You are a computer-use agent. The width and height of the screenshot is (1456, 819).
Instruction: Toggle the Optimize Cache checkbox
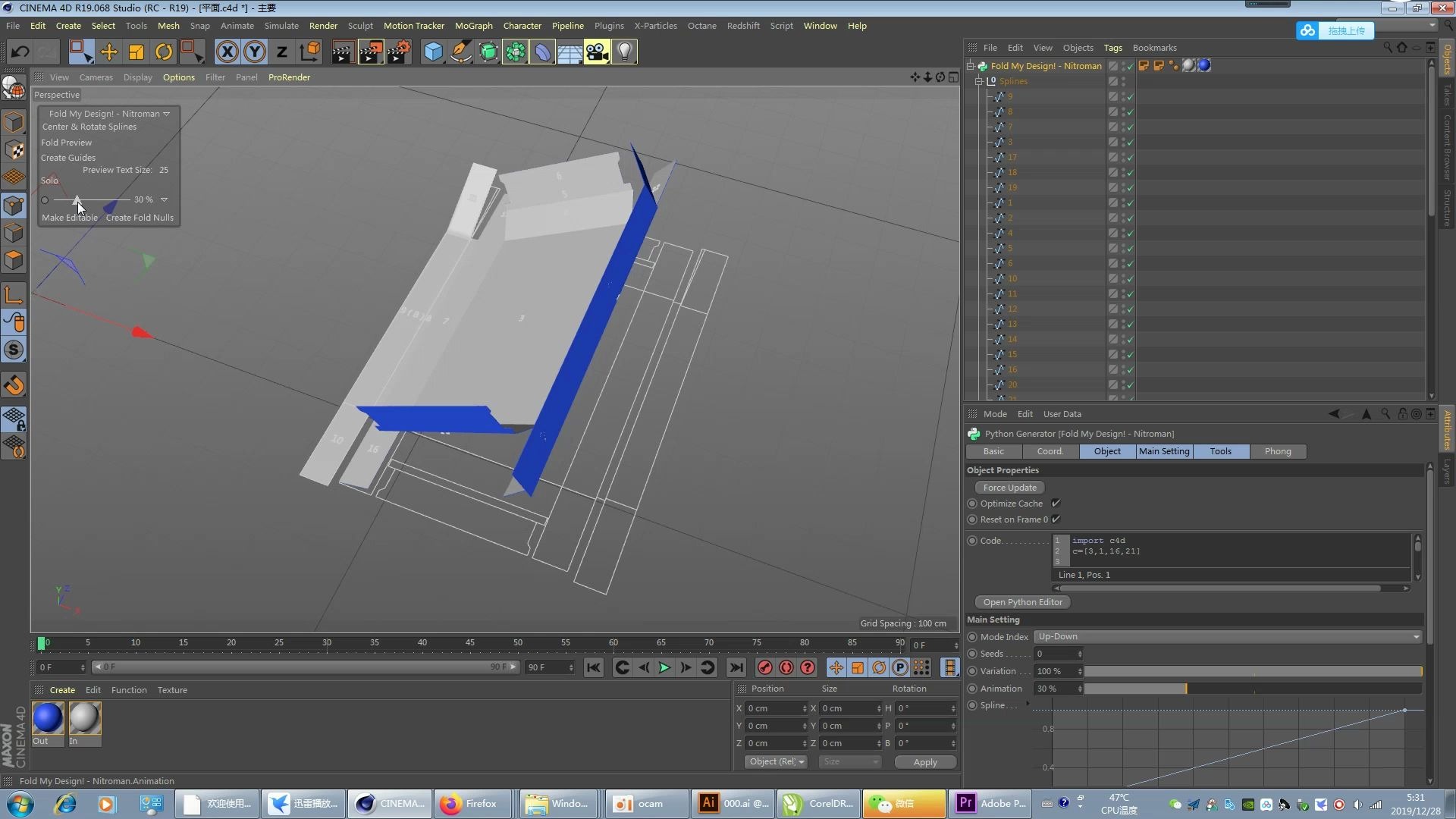click(x=1056, y=504)
